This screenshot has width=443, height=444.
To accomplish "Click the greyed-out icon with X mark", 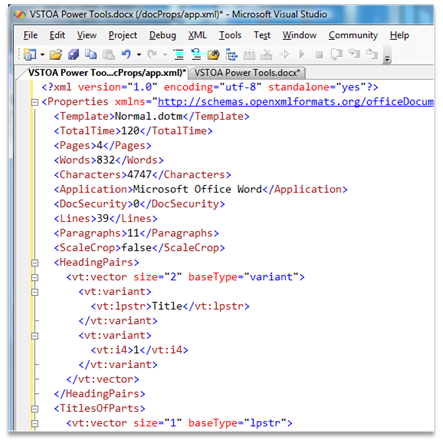I will tap(266, 54).
